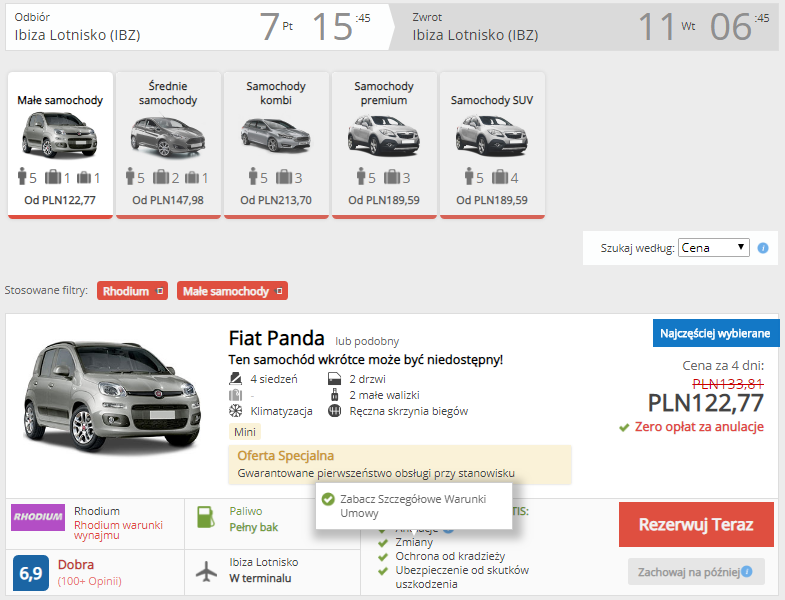Click info icon on Zachowaj na później
Screen dimensions: 785x600
(x=746, y=571)
